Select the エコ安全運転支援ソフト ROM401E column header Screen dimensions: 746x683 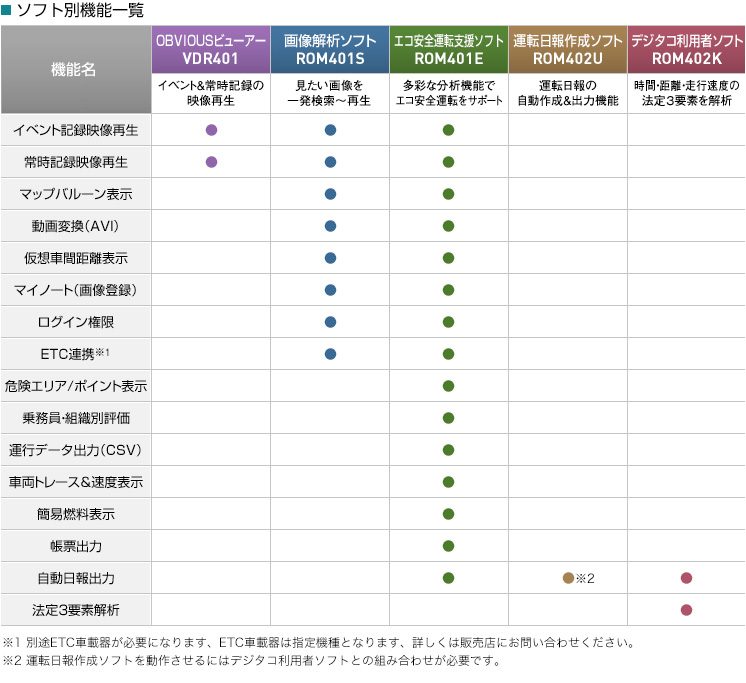(449, 49)
